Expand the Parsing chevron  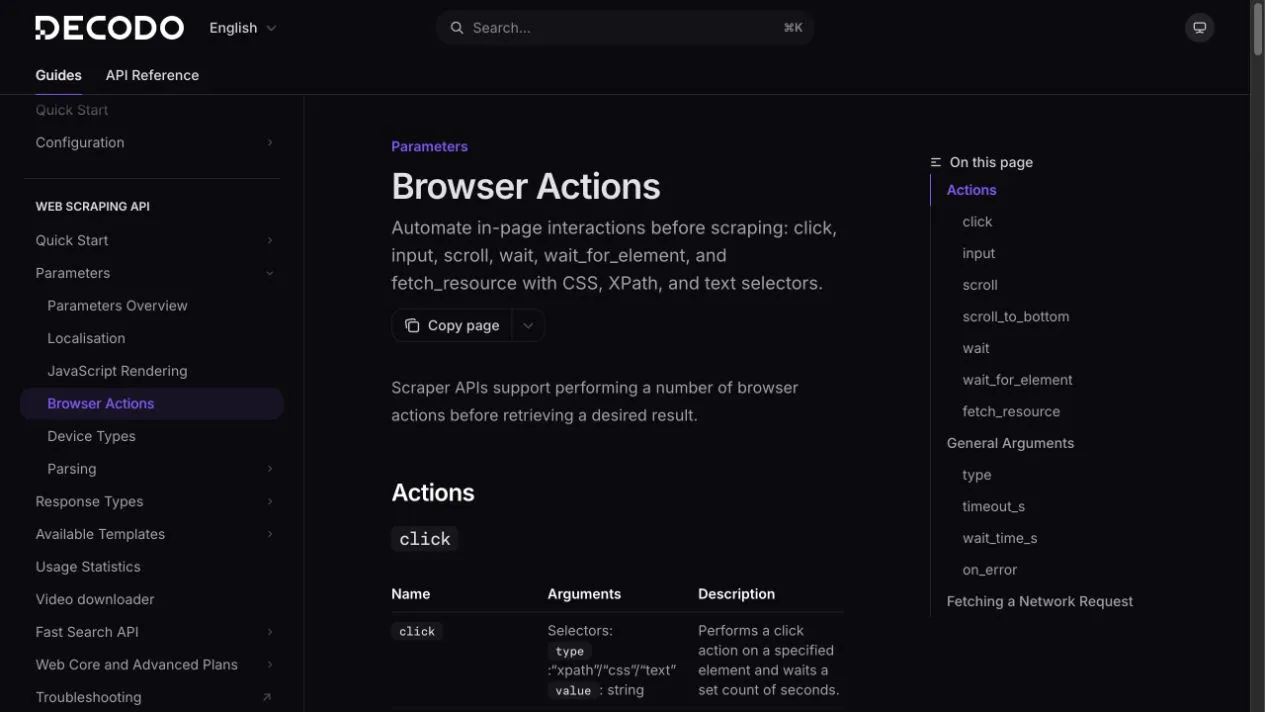[270, 469]
